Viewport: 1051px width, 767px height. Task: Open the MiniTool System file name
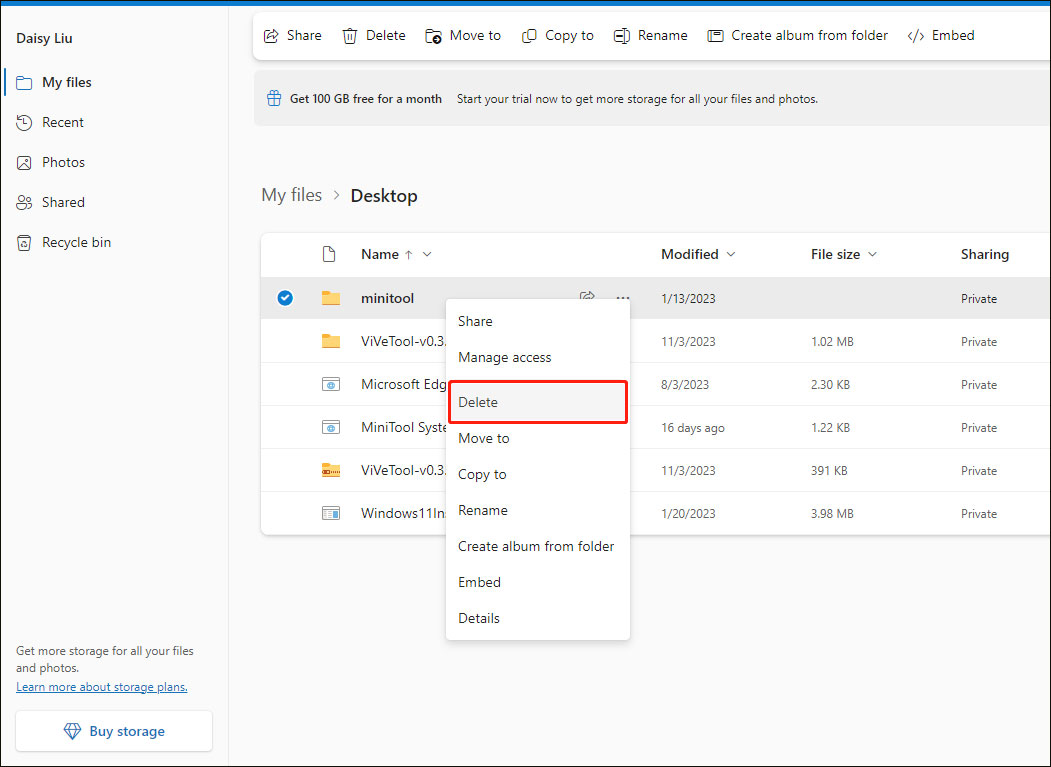pyautogui.click(x=404, y=427)
